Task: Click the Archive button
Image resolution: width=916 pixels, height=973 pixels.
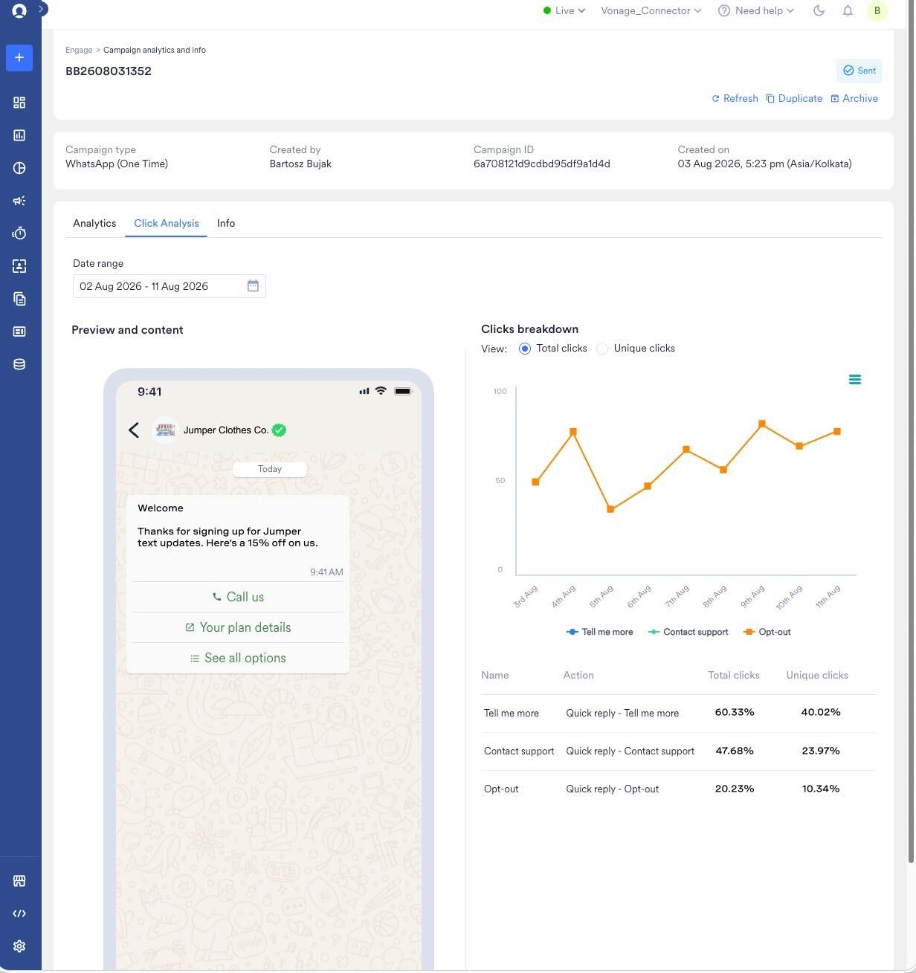Action: point(854,99)
